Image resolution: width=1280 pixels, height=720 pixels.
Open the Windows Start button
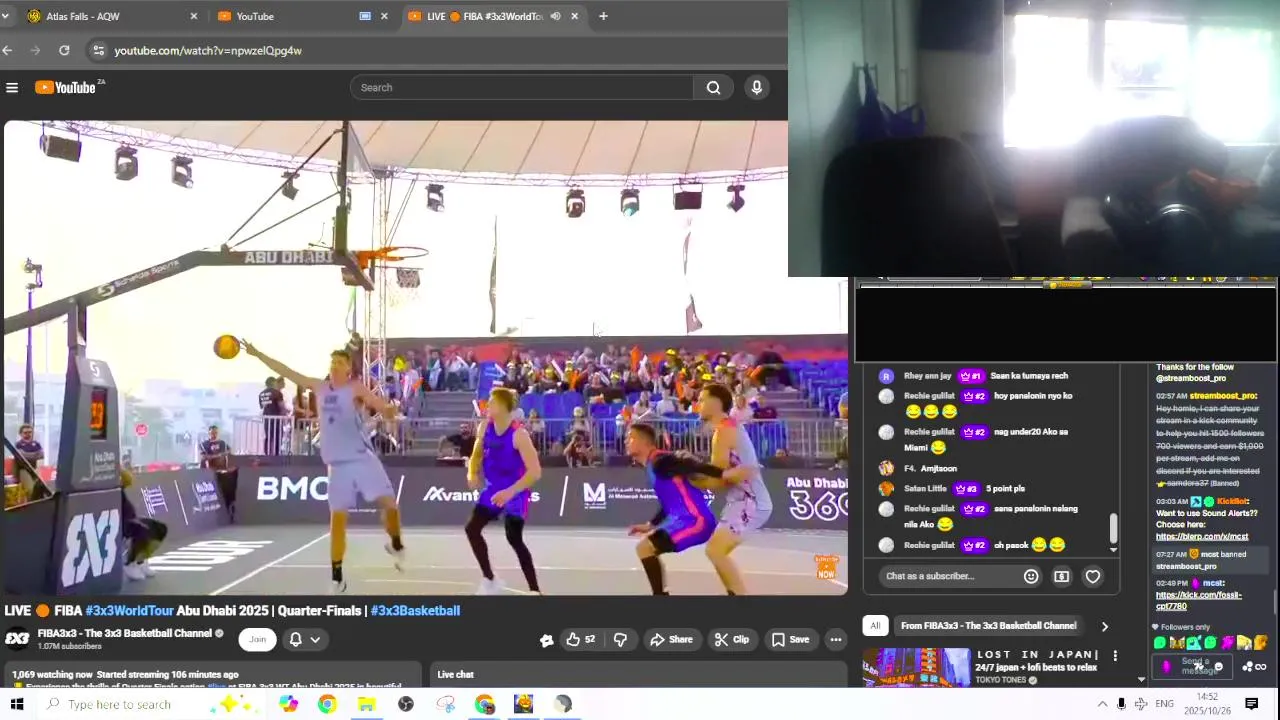(x=17, y=704)
